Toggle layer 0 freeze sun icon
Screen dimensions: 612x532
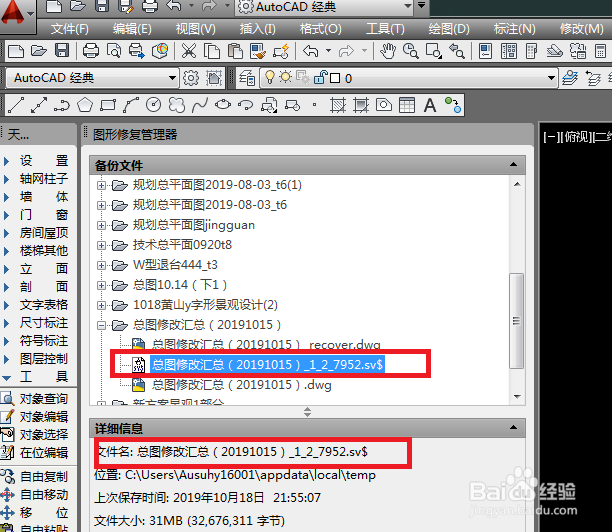point(285,77)
